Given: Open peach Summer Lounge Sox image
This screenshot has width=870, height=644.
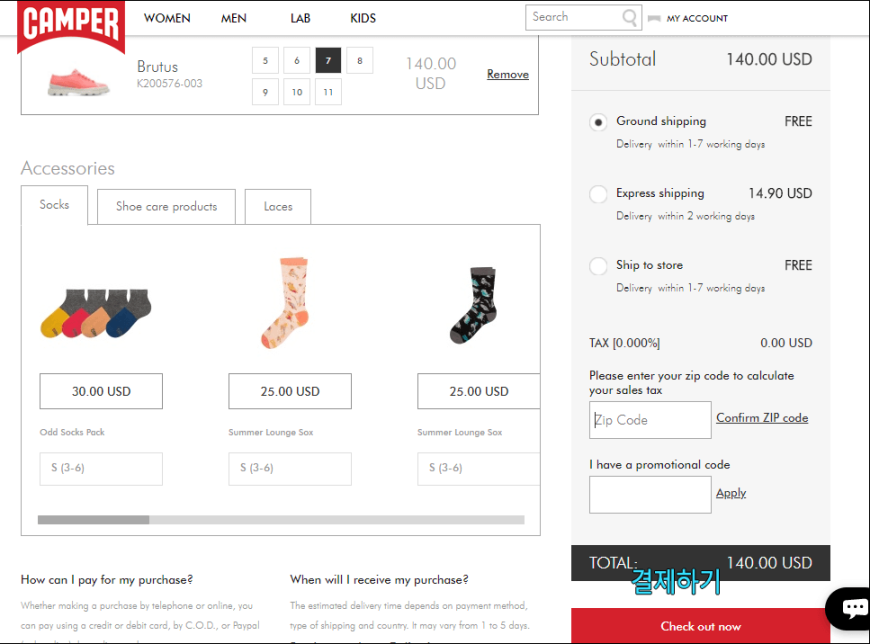Looking at the screenshot, I should pos(285,302).
